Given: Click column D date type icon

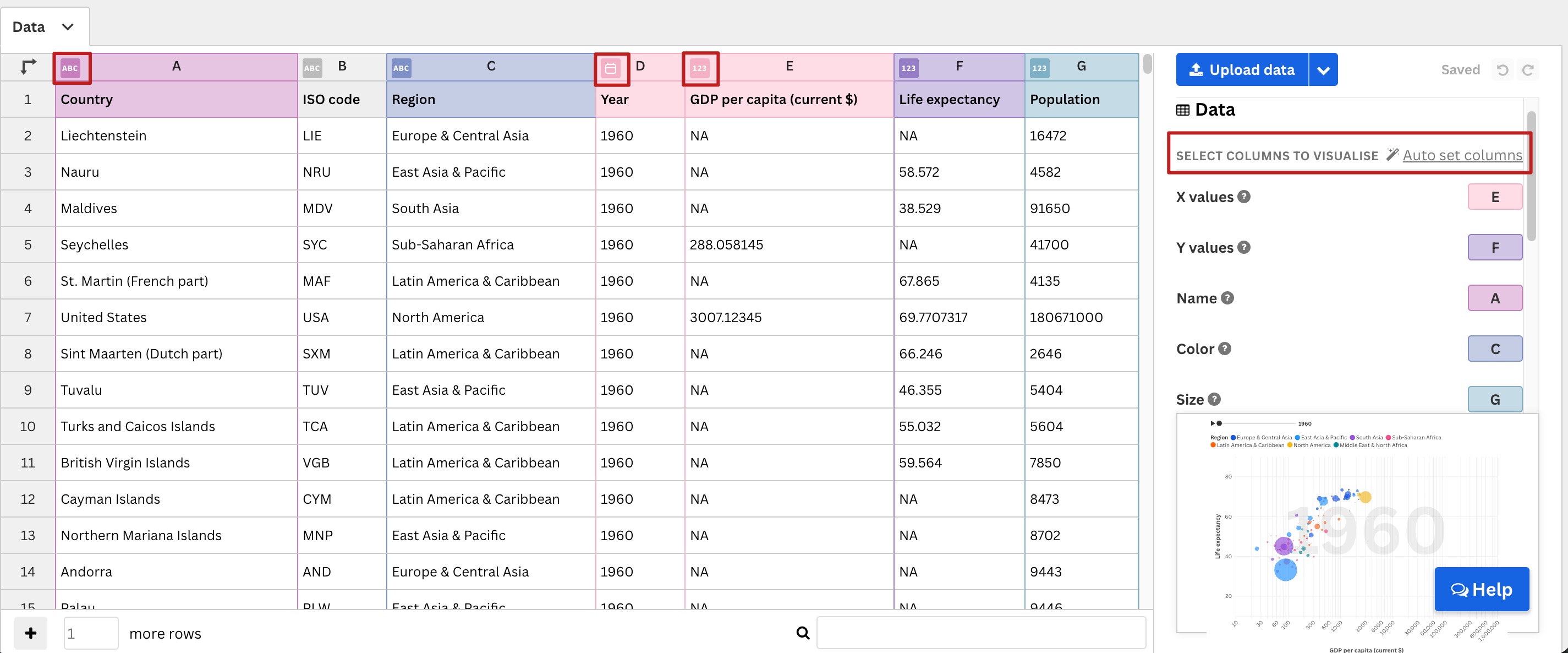Looking at the screenshot, I should coord(611,68).
